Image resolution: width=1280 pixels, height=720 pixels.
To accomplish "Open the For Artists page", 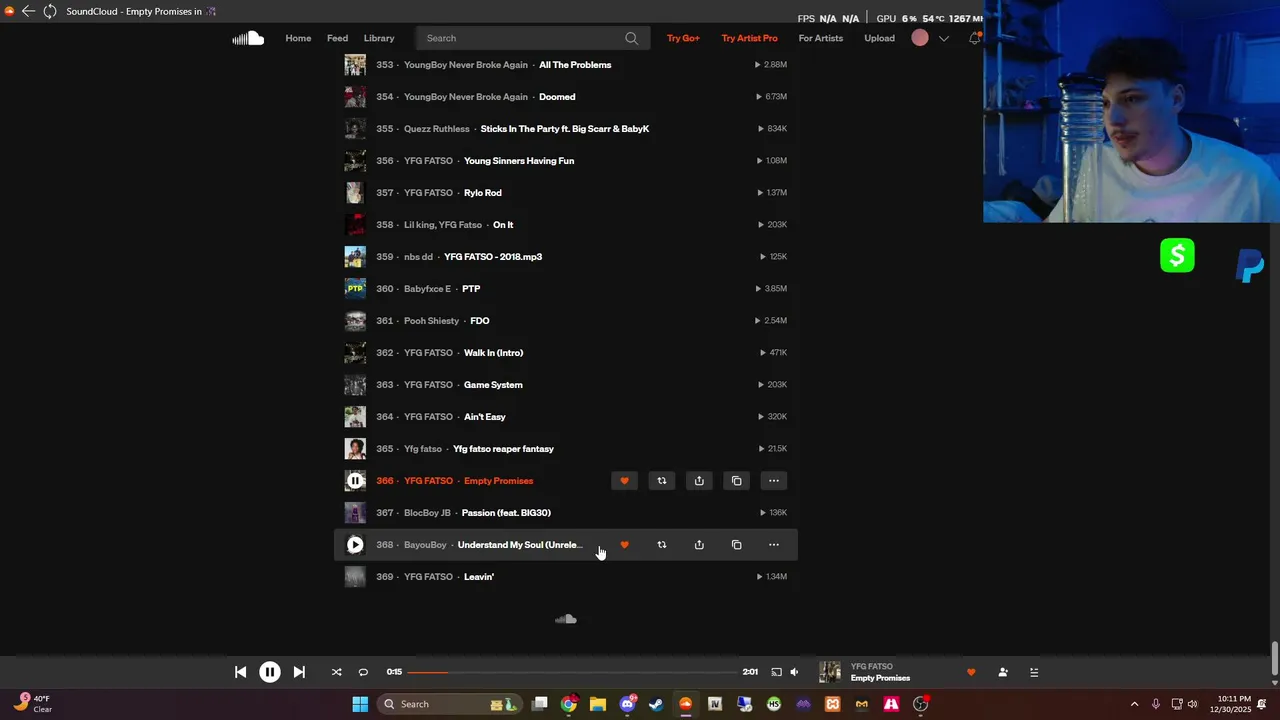I will tap(821, 38).
